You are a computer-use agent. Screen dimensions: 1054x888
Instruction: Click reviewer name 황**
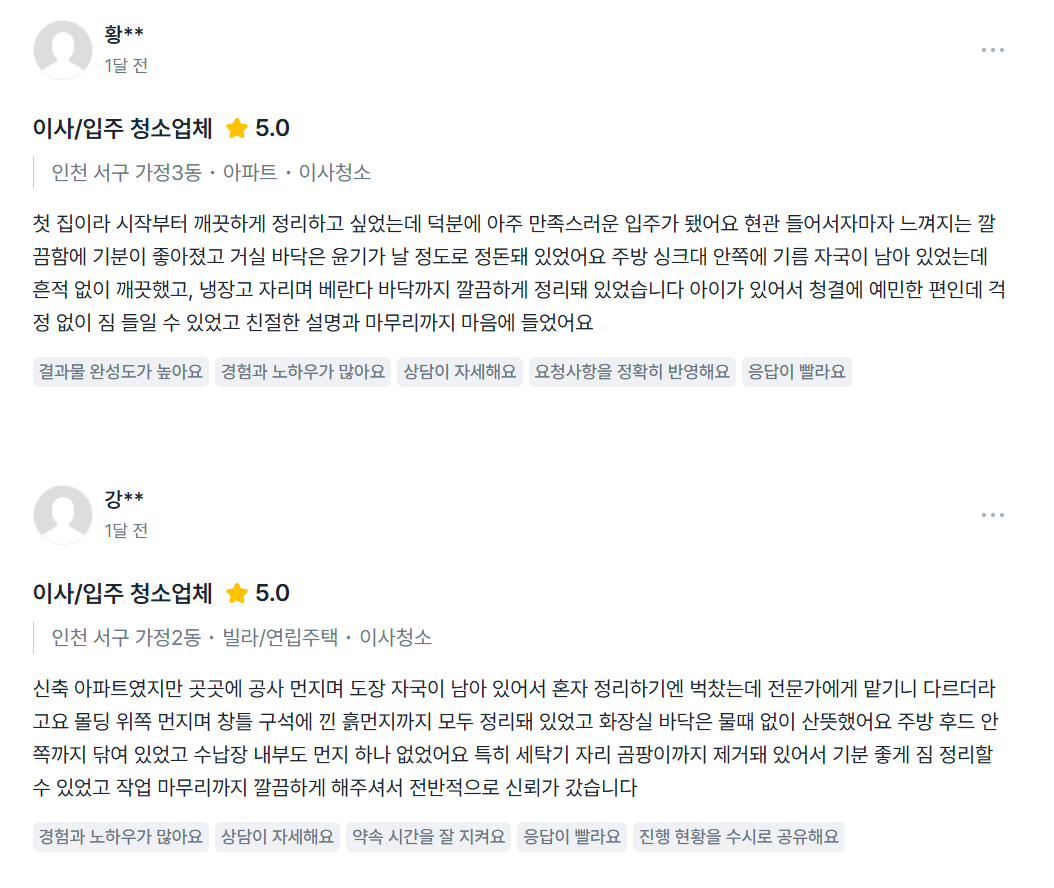(113, 29)
